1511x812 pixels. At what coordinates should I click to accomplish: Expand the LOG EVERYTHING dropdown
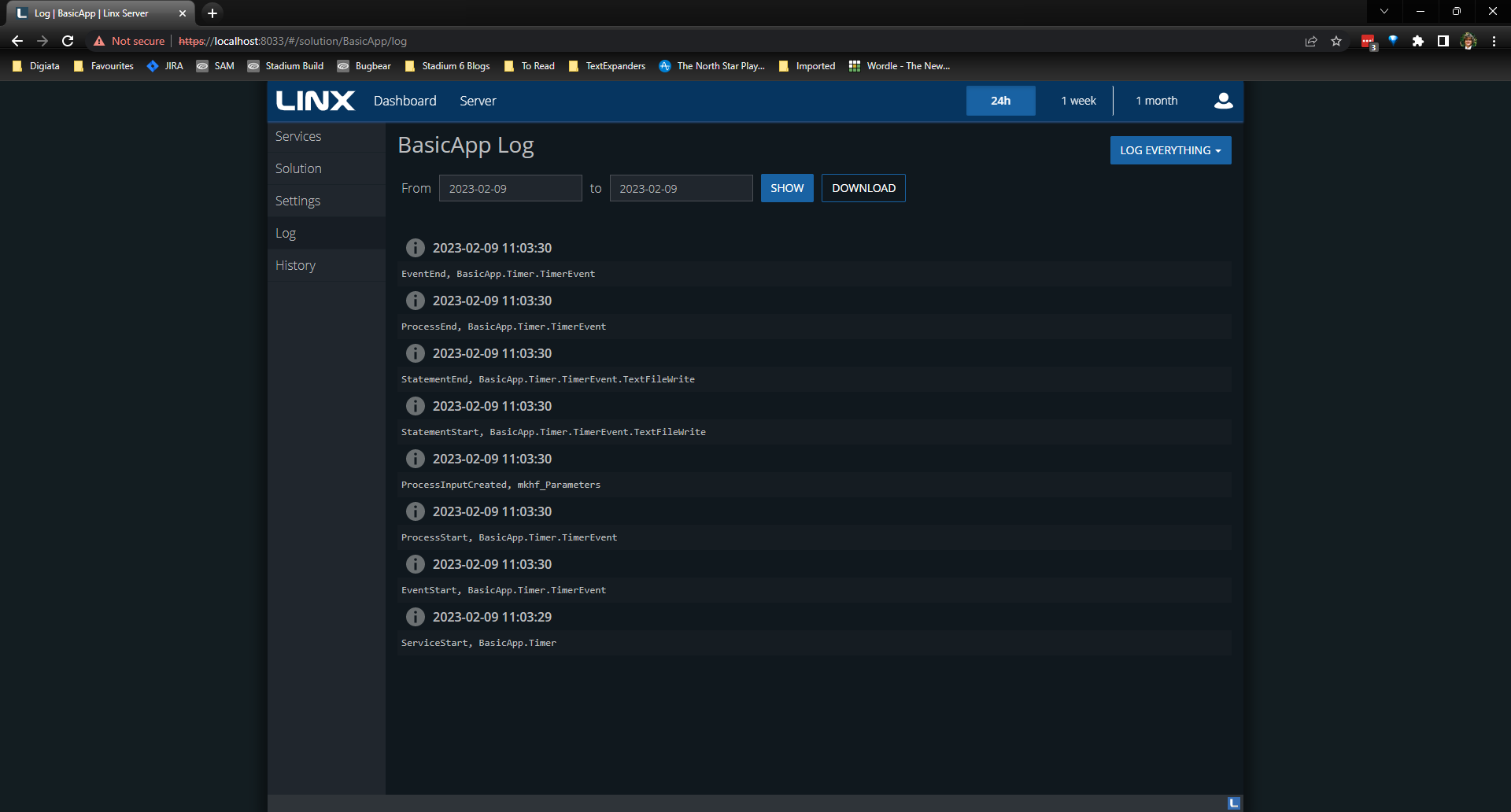1170,150
